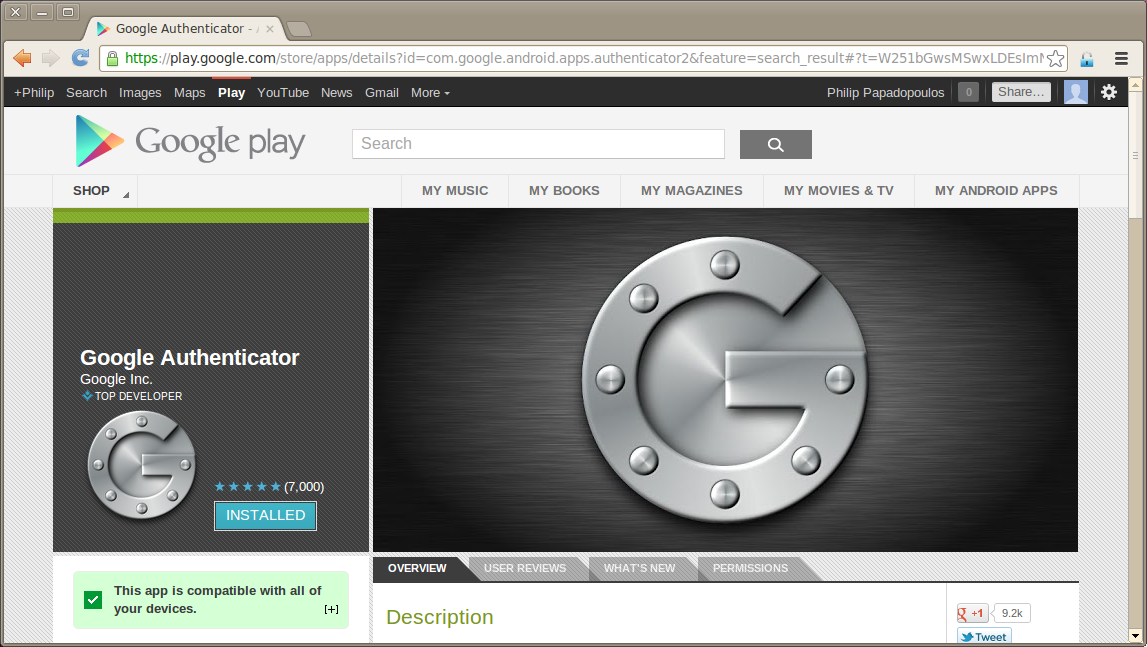Open the Permissions tab

[750, 568]
